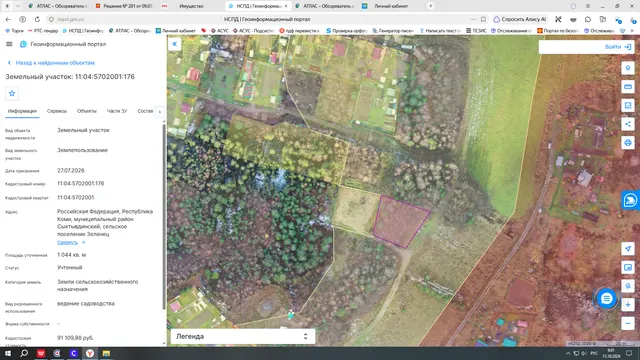The height and width of the screenshot is (360, 640).
Task: Click the share icon on the map toolbar
Action: pyautogui.click(x=628, y=124)
